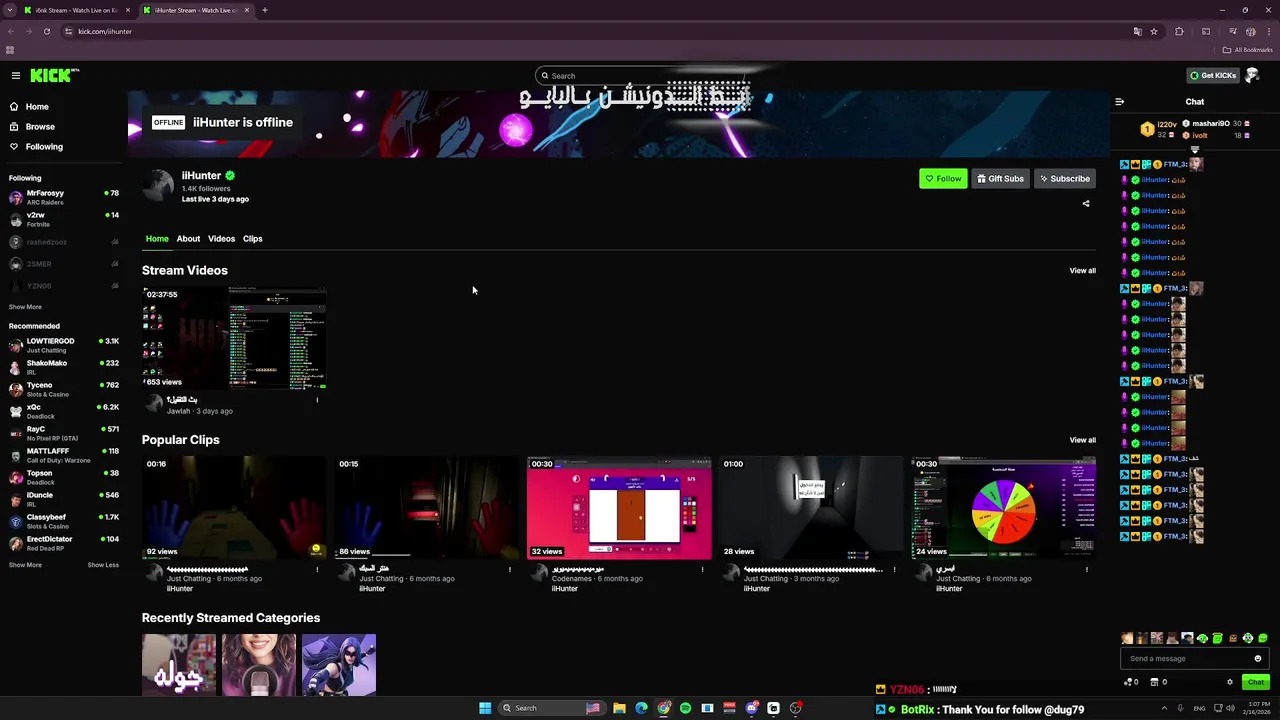The image size is (1280, 720).
Task: Open Spotify from the taskbar
Action: click(685, 708)
